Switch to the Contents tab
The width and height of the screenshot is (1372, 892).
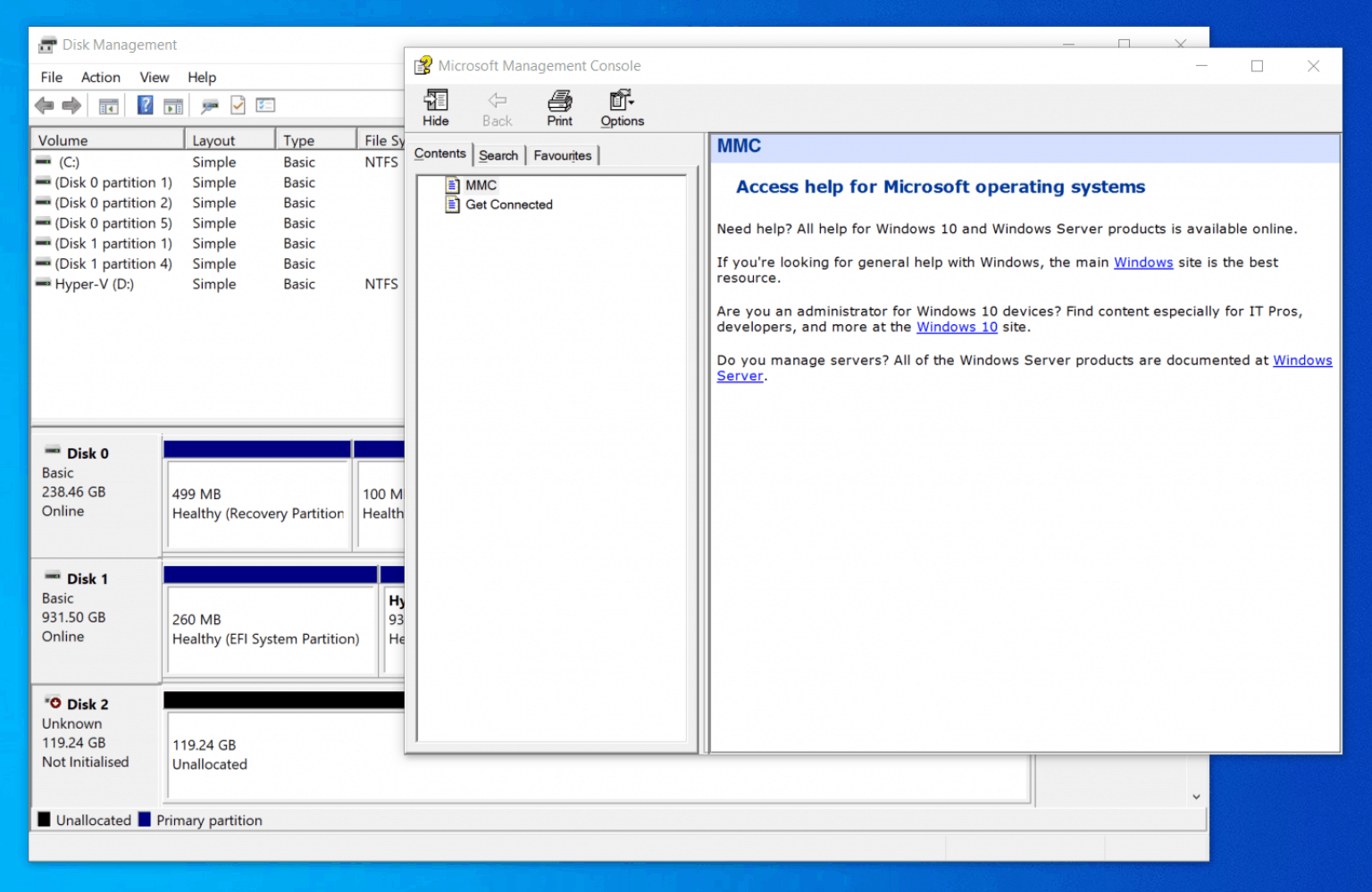click(440, 154)
